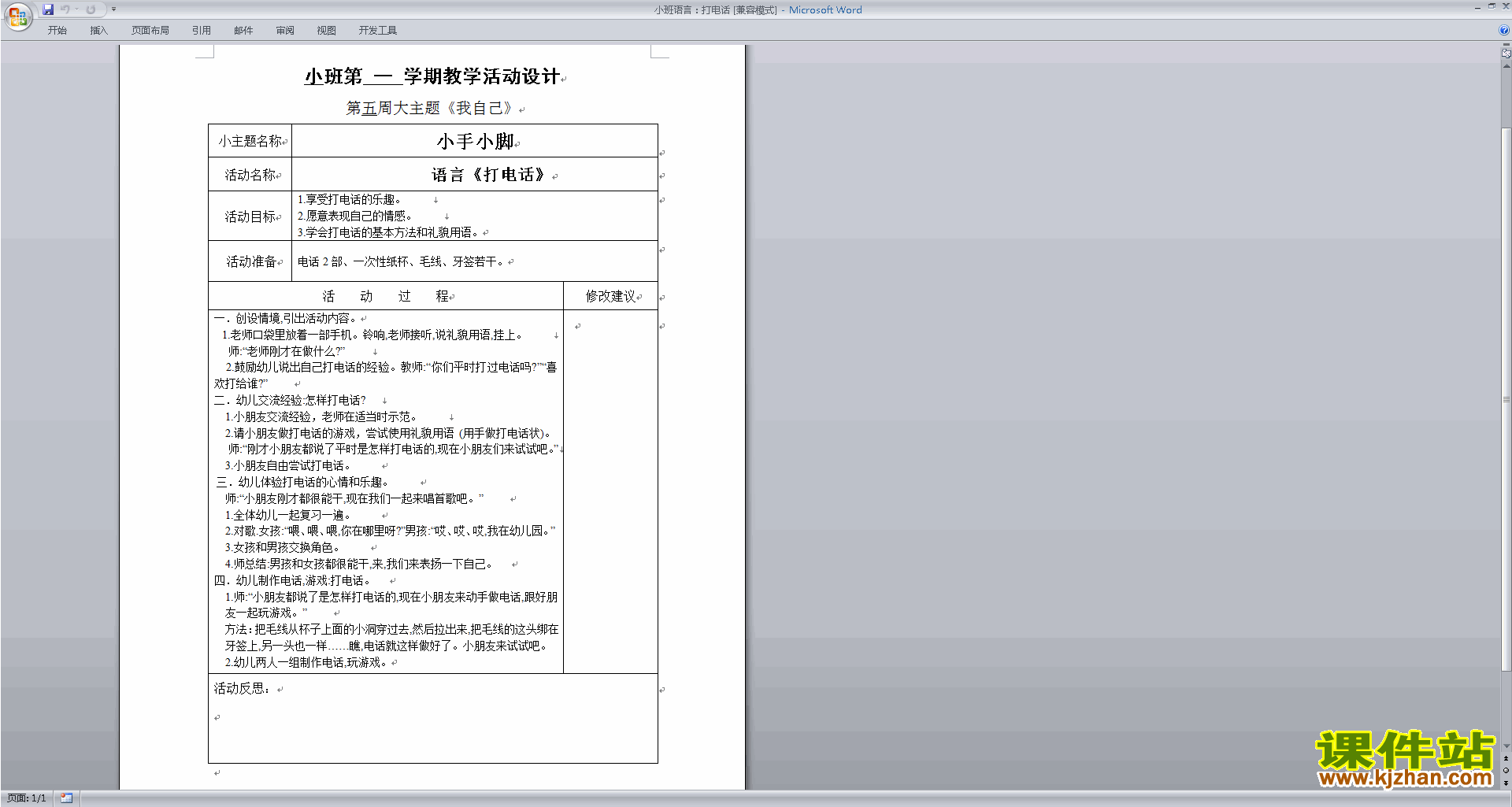Click the 活动反思 label text
This screenshot has width=1512, height=807.
pyautogui.click(x=243, y=688)
